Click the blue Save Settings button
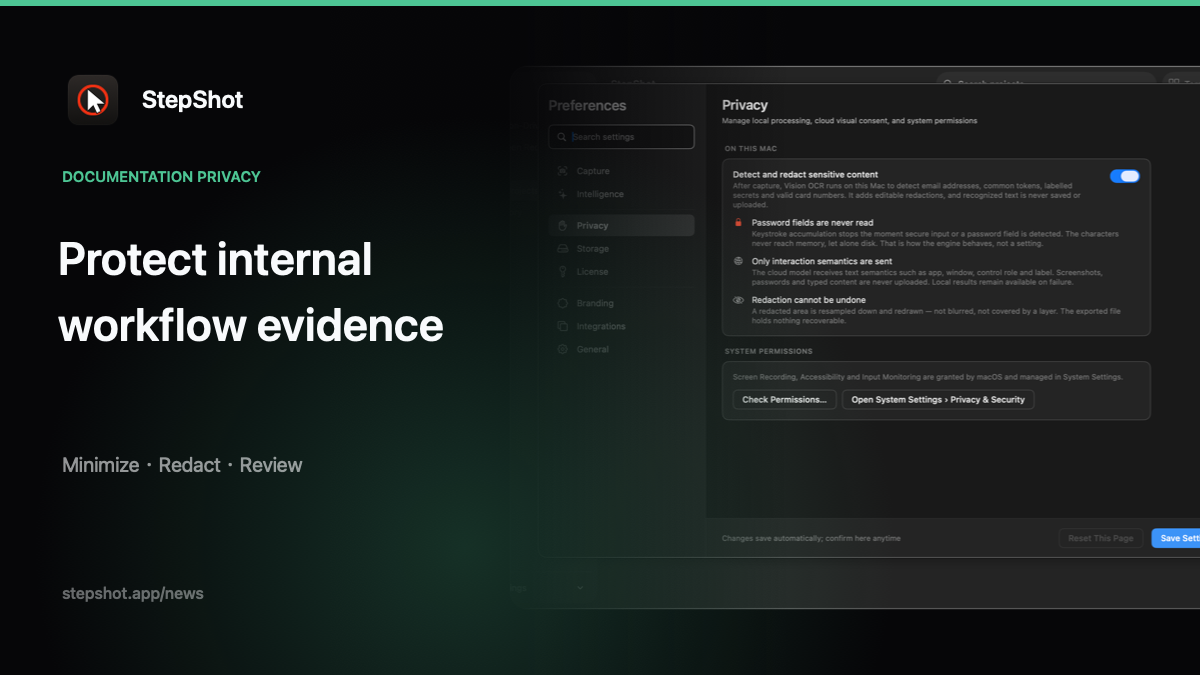The width and height of the screenshot is (1200, 675). coord(1176,538)
